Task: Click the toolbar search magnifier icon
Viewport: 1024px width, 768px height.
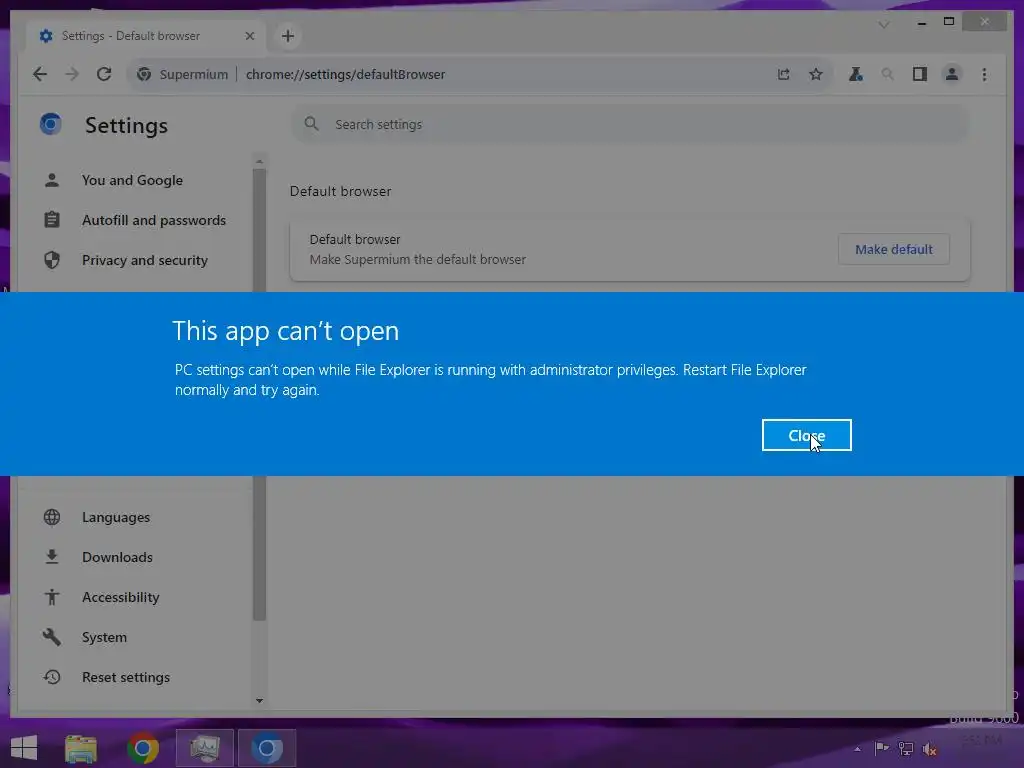Action: tap(888, 74)
